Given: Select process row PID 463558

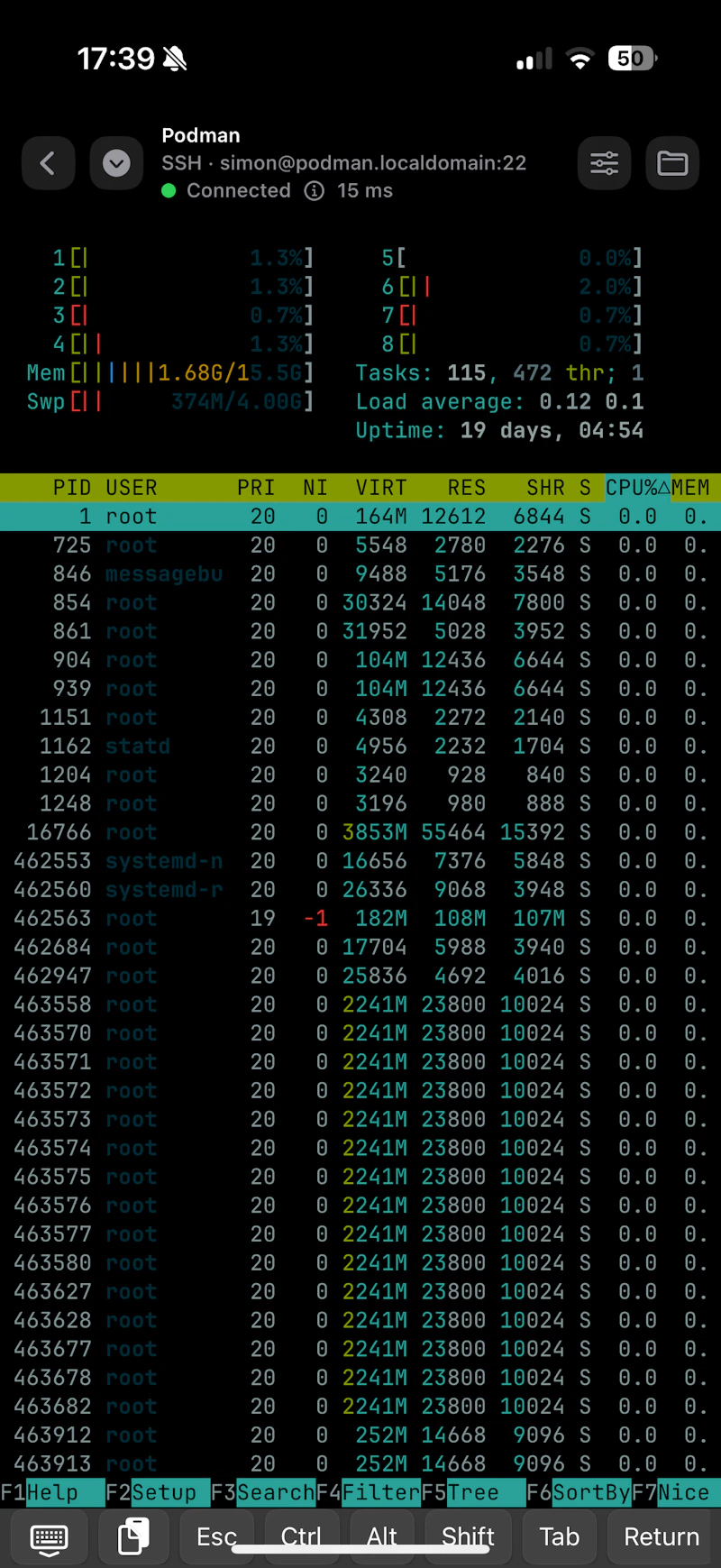Looking at the screenshot, I should pos(360,1004).
